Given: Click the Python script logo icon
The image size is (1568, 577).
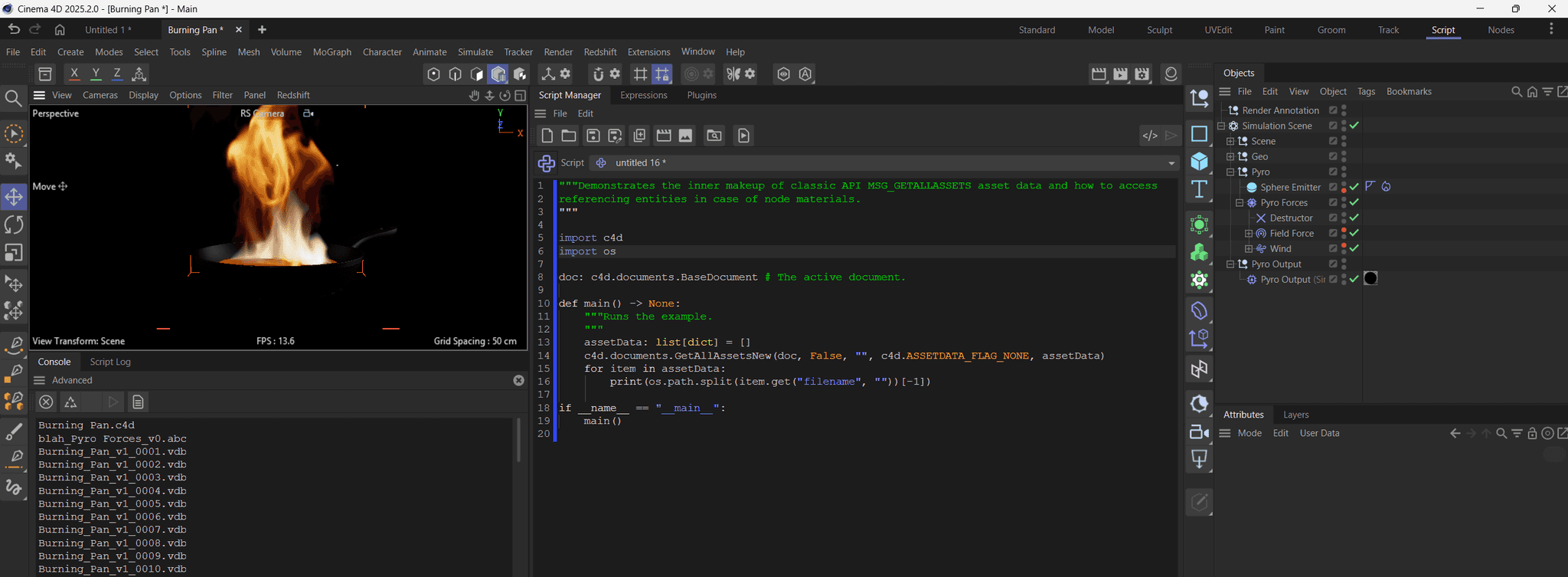Looking at the screenshot, I should (546, 163).
